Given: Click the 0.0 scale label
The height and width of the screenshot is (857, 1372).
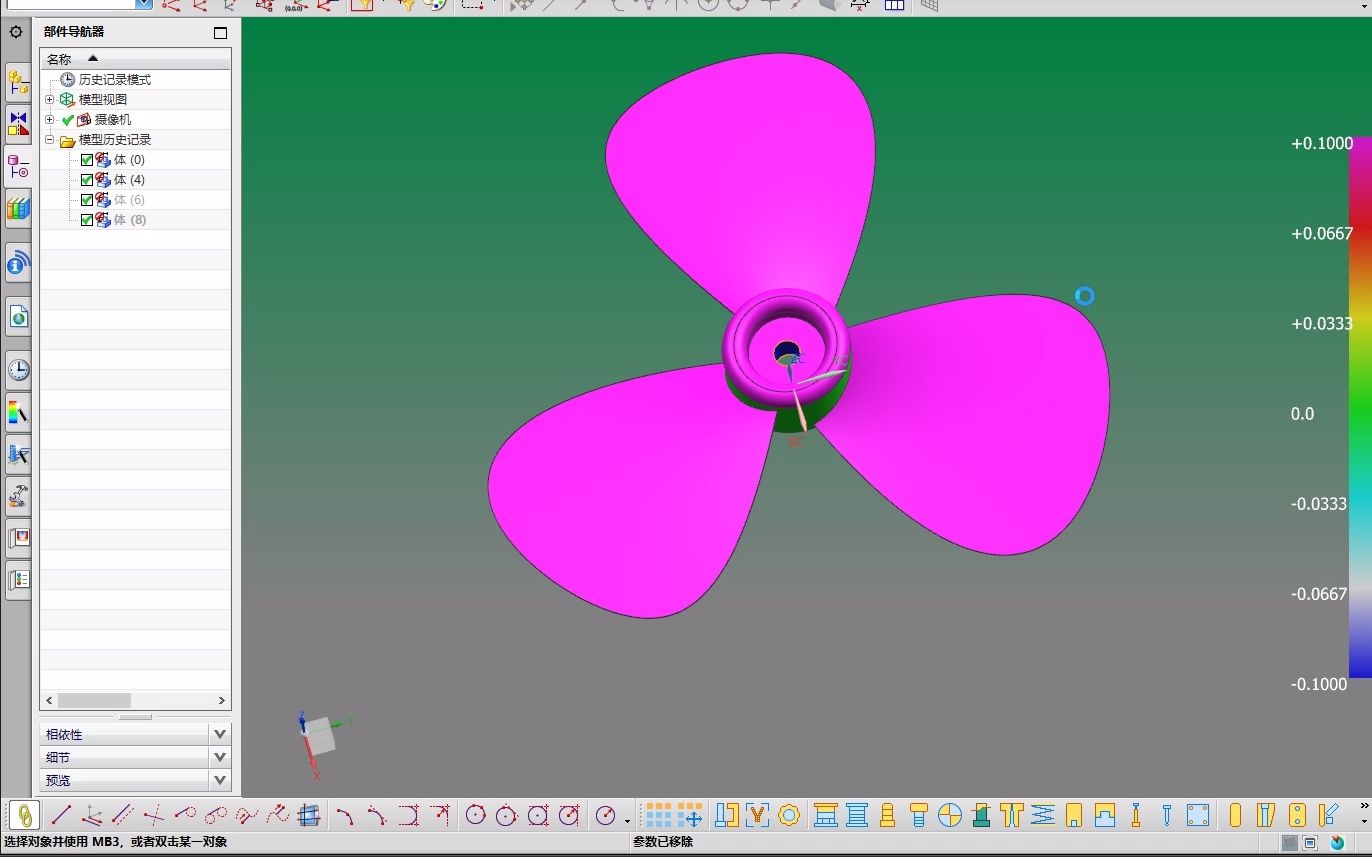Looking at the screenshot, I should [x=1303, y=414].
